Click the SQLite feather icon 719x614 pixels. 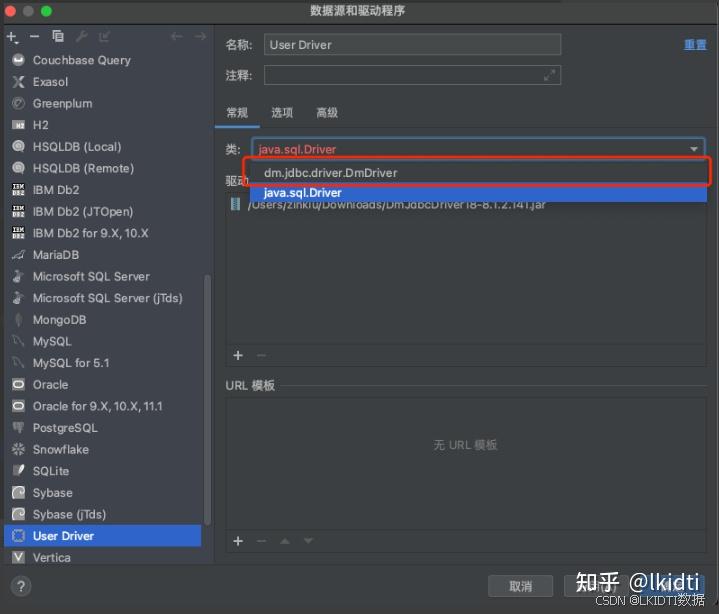[x=18, y=470]
